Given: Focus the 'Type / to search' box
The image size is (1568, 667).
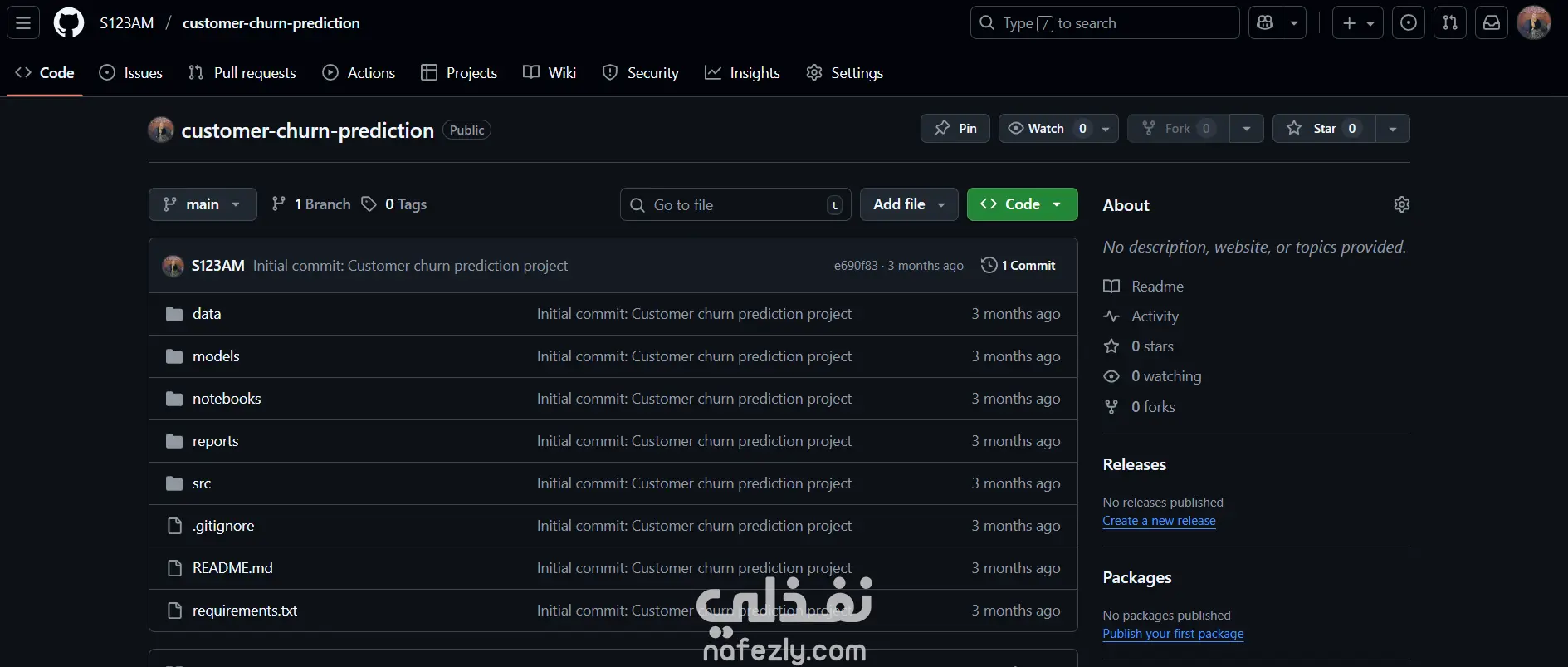Looking at the screenshot, I should [1105, 23].
